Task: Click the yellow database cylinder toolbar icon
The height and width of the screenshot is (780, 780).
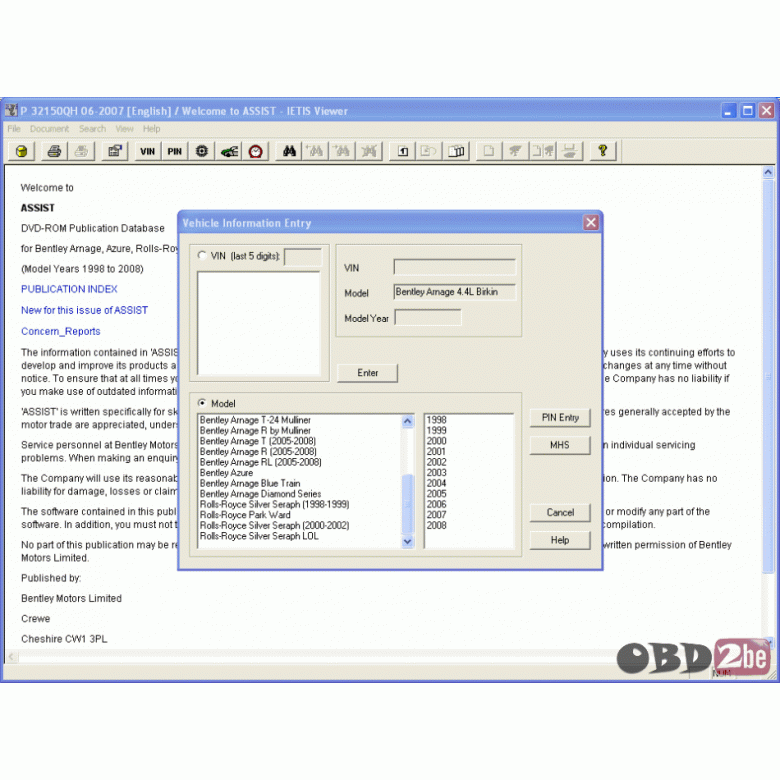Action: click(21, 151)
